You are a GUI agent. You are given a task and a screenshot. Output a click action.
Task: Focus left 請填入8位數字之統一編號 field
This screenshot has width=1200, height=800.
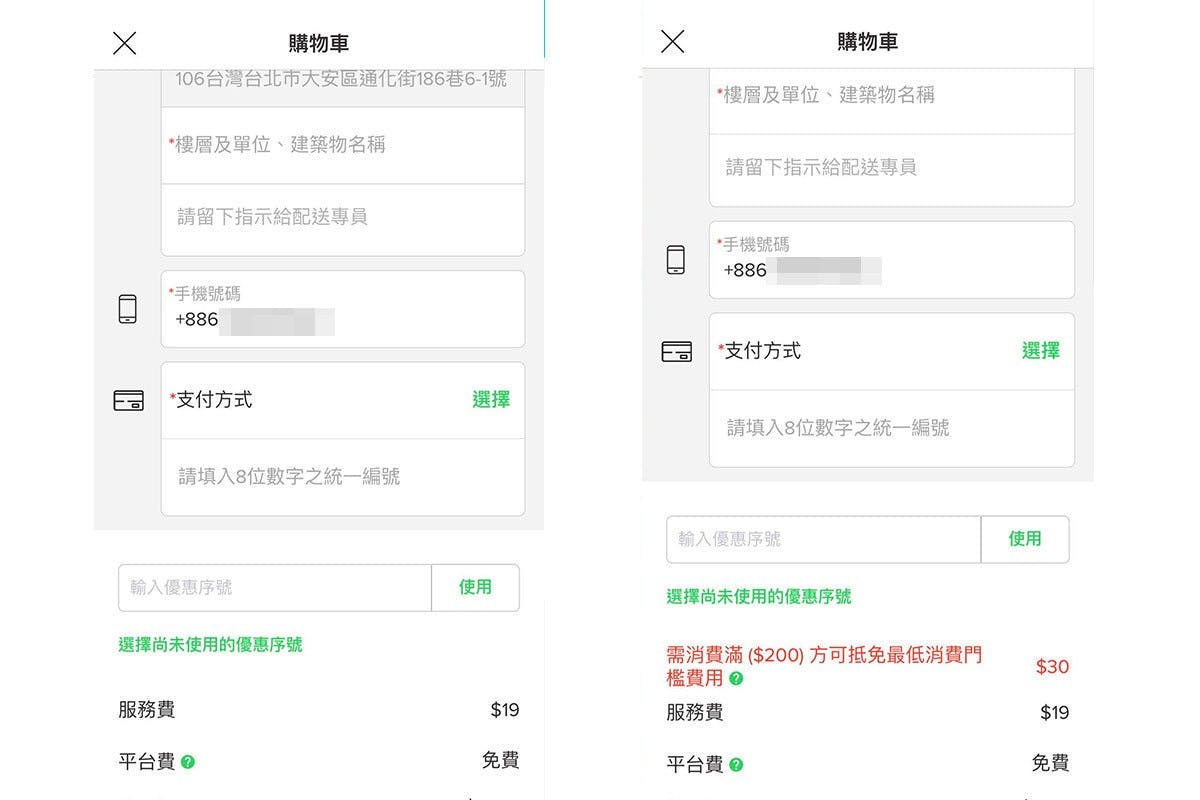tap(343, 477)
